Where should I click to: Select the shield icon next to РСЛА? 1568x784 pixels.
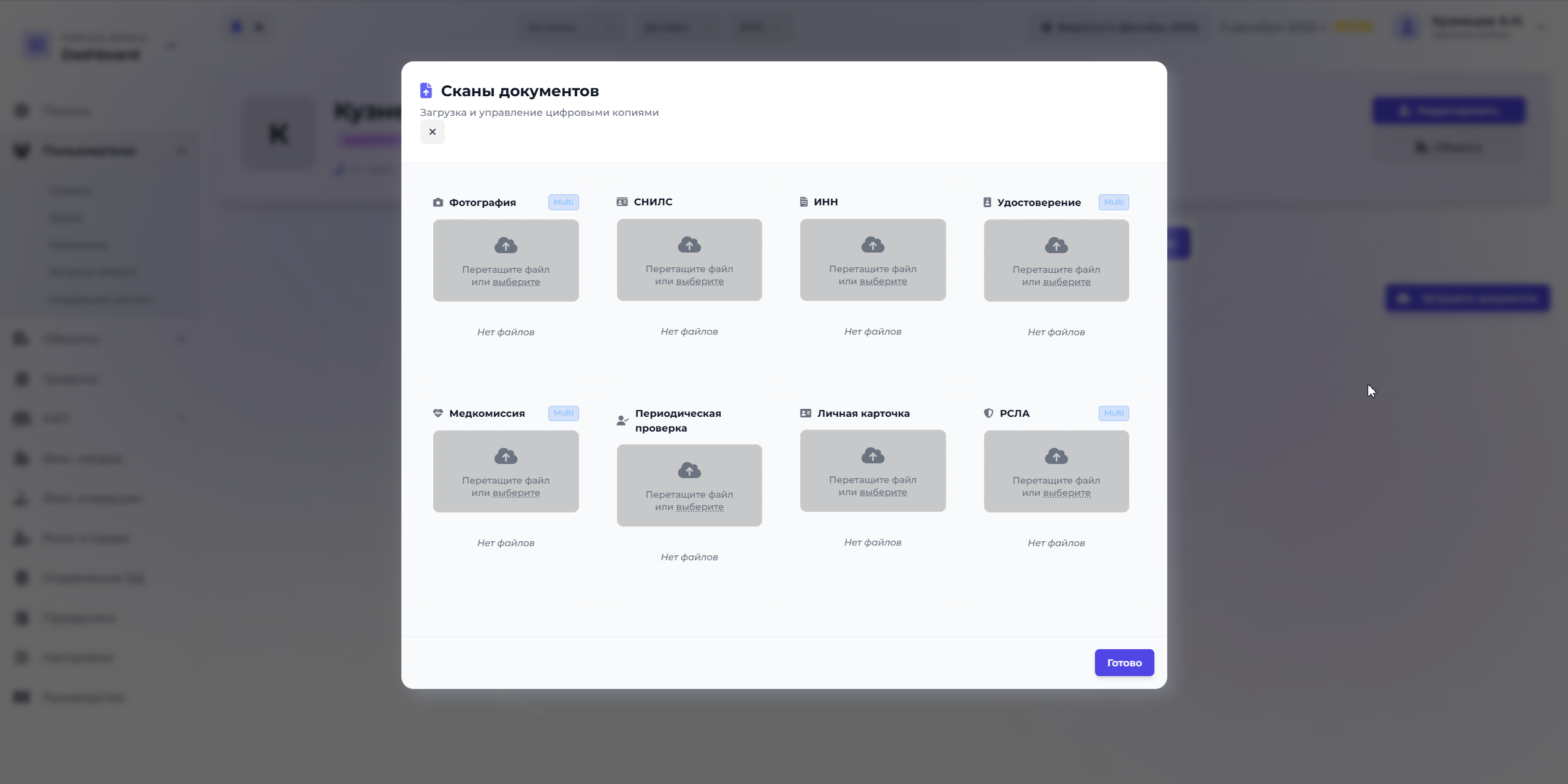click(x=988, y=413)
